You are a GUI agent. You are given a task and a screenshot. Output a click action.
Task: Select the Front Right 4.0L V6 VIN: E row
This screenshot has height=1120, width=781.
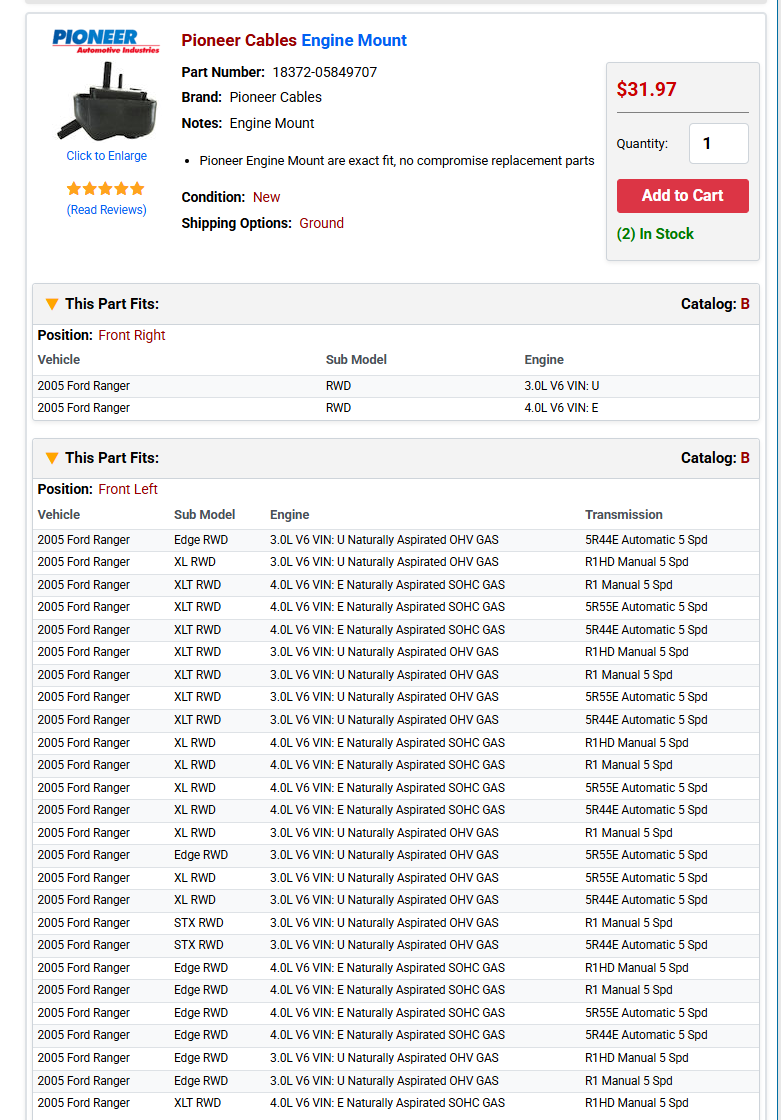(395, 408)
